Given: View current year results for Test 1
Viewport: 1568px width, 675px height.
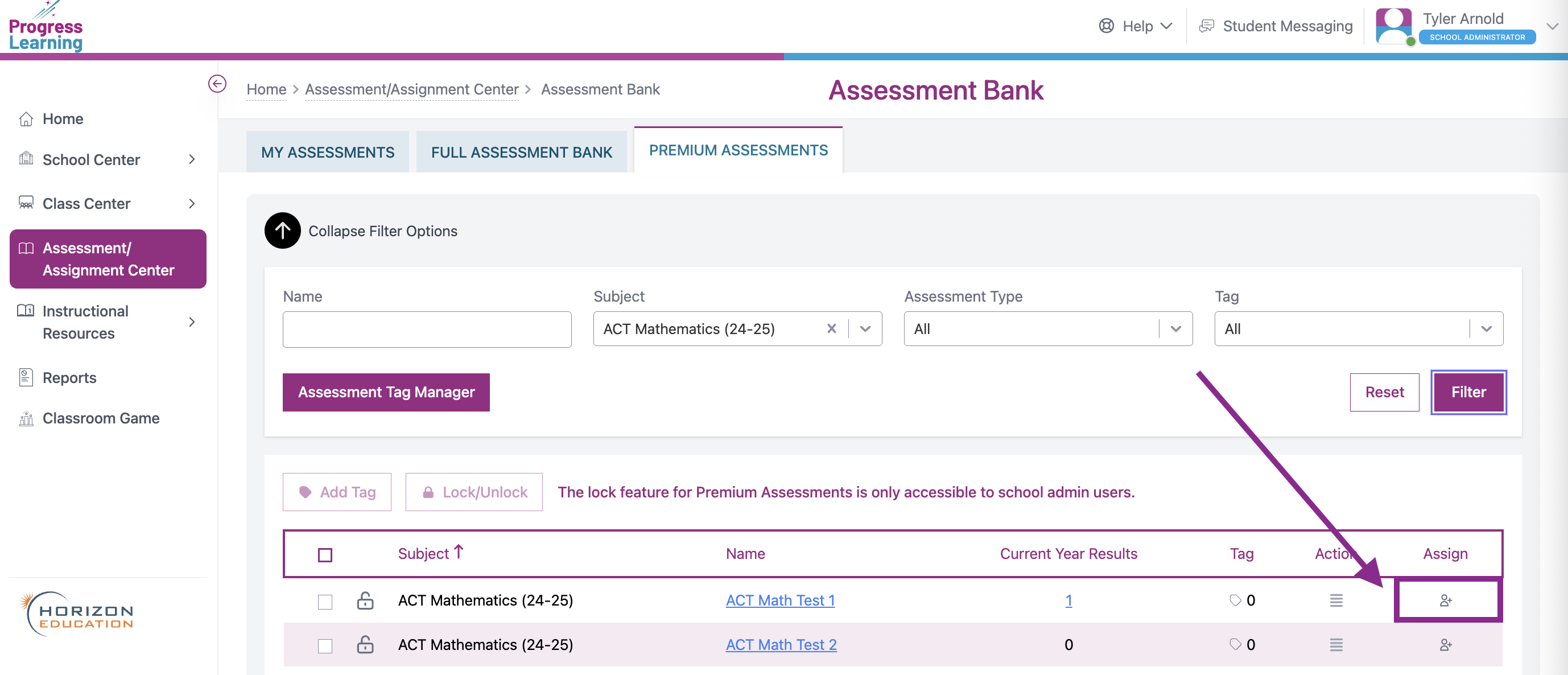Looking at the screenshot, I should pyautogui.click(x=1068, y=600).
